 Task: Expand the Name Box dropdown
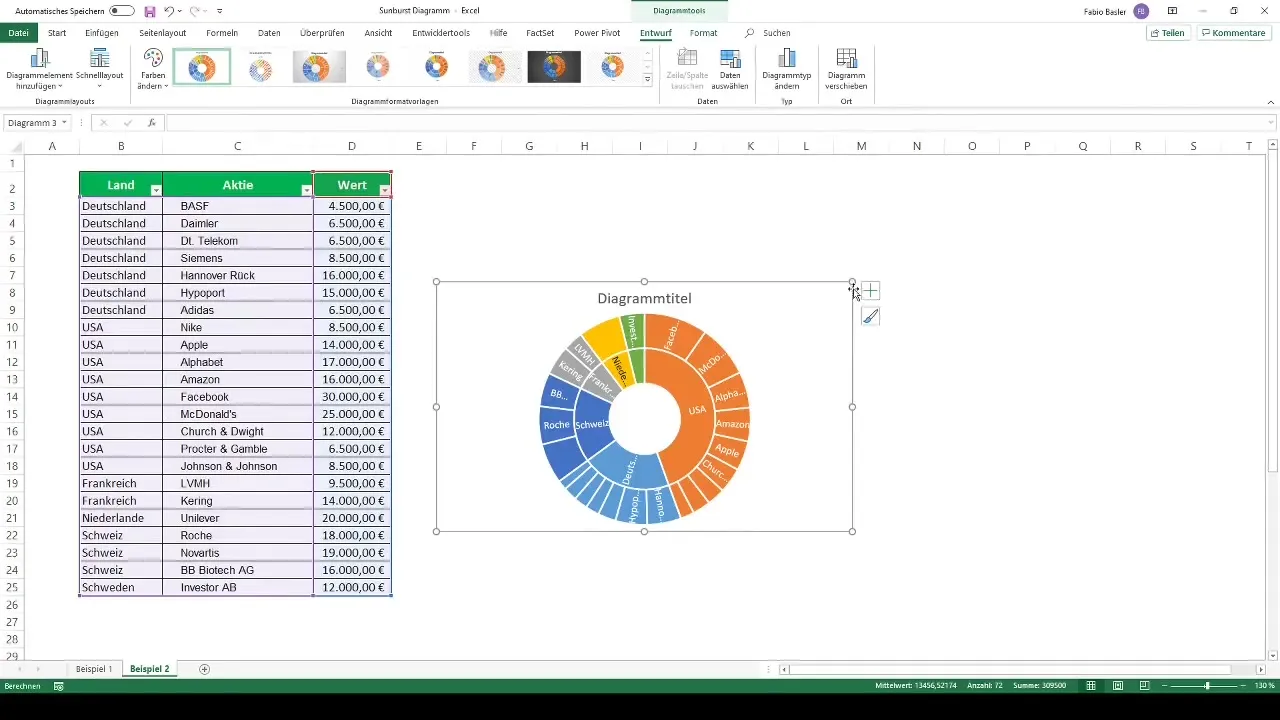[x=64, y=123]
